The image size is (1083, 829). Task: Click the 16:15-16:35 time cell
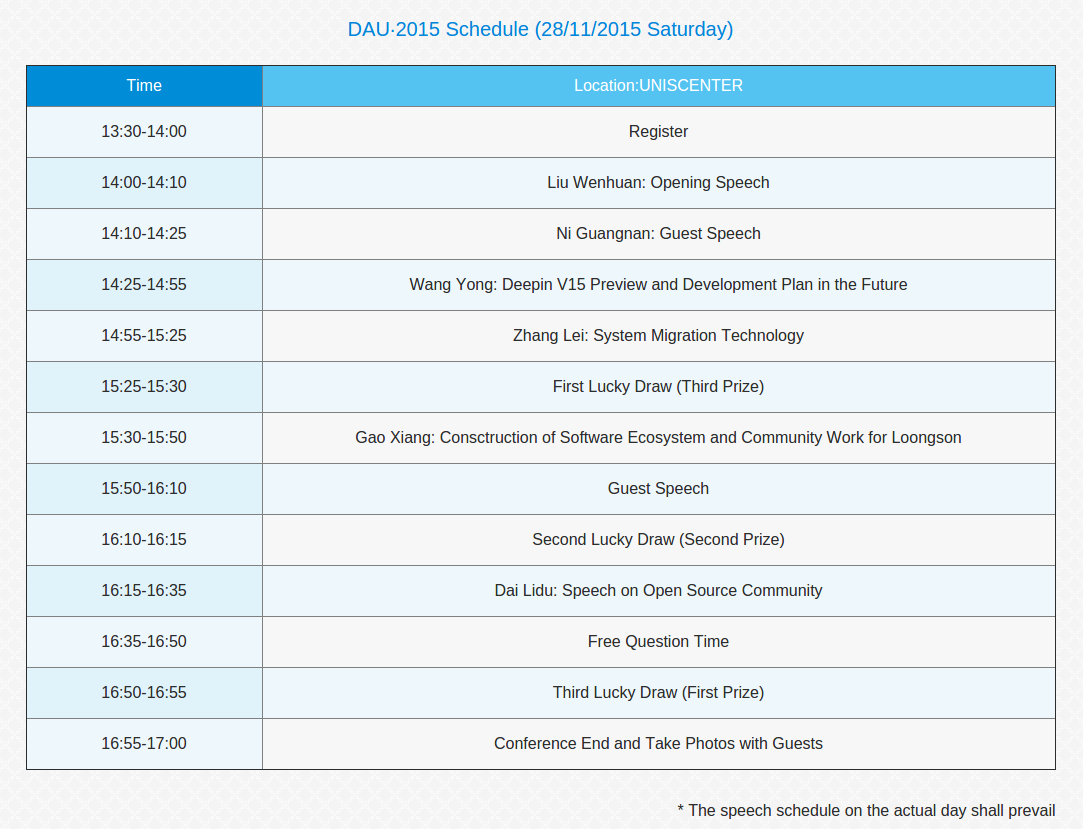click(144, 591)
